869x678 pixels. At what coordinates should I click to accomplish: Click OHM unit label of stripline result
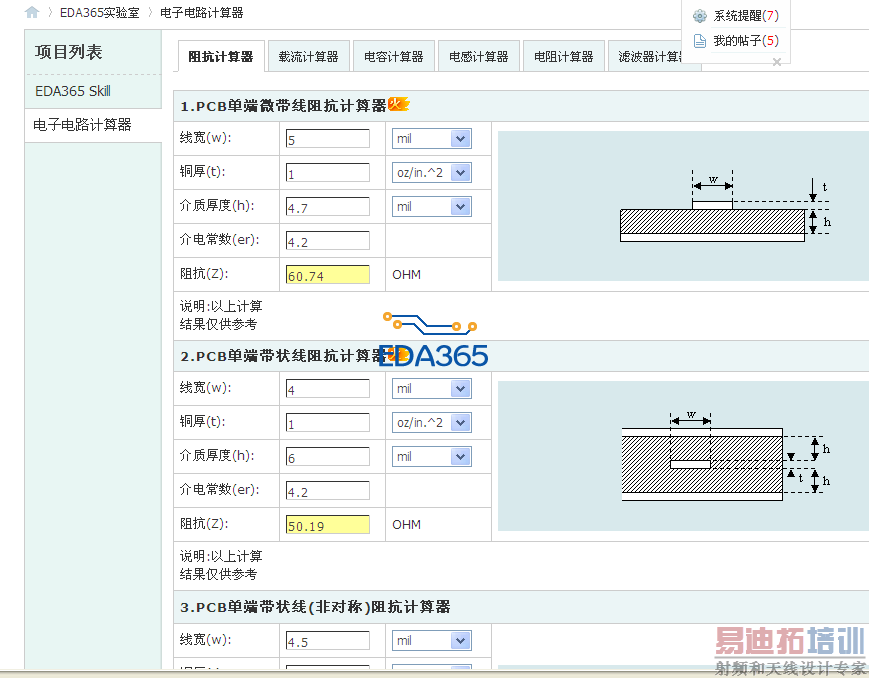tap(406, 525)
